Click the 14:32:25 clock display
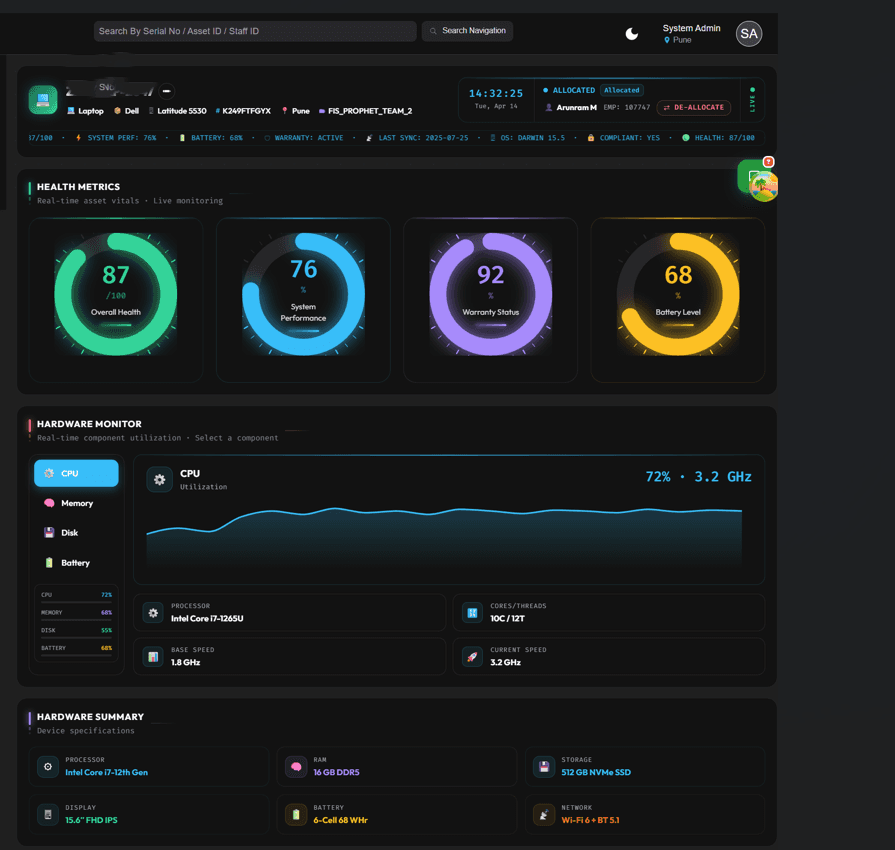The image size is (895, 850). [x=496, y=93]
